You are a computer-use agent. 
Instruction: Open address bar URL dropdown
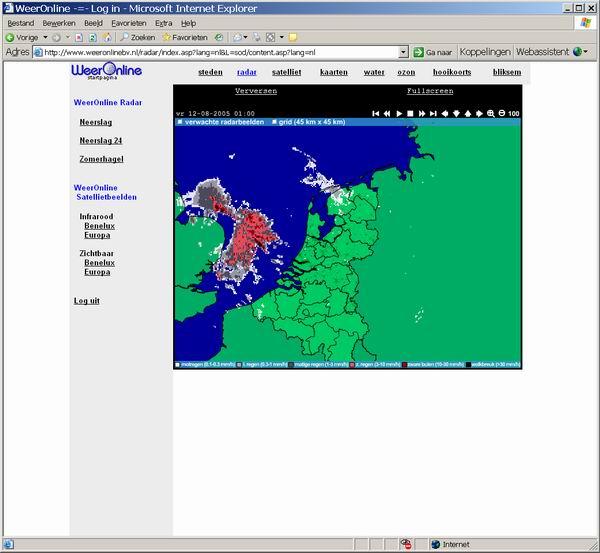403,52
